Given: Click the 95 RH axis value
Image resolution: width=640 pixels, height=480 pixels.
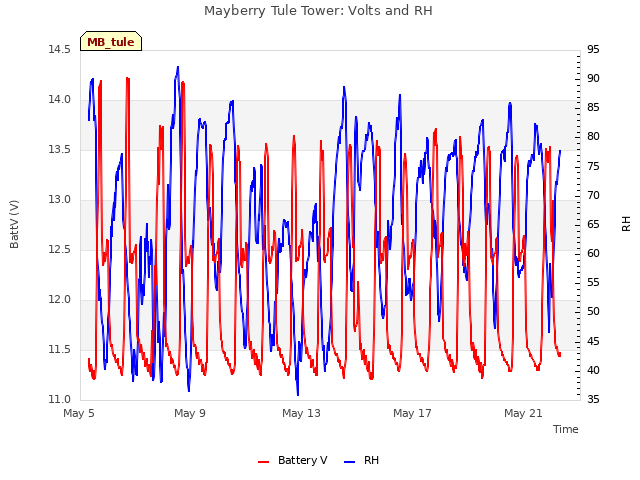Looking at the screenshot, I should (x=593, y=49).
